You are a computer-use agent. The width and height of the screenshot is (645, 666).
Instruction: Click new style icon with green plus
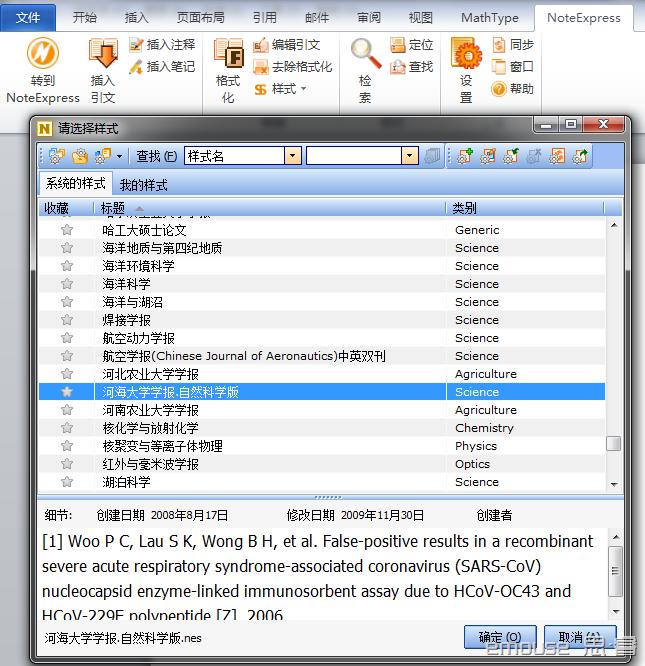point(465,156)
